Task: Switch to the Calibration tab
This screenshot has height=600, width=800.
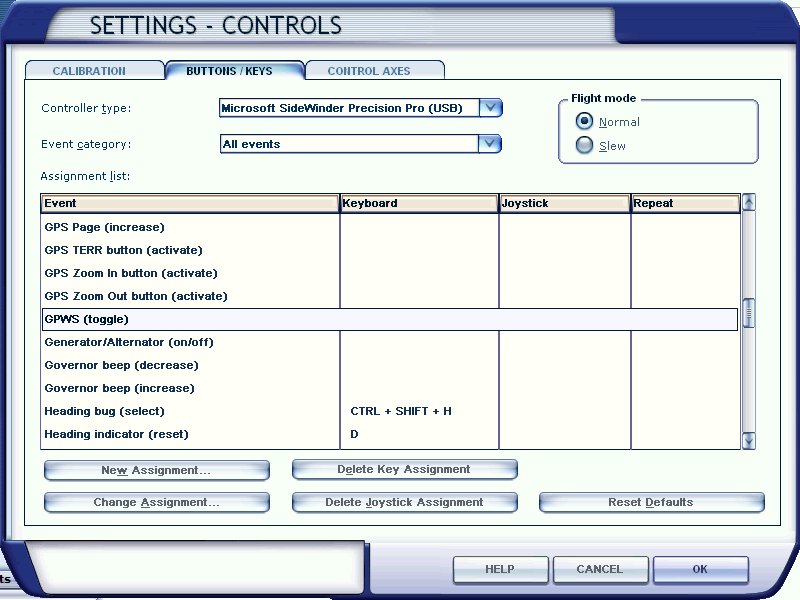Action: pos(90,71)
